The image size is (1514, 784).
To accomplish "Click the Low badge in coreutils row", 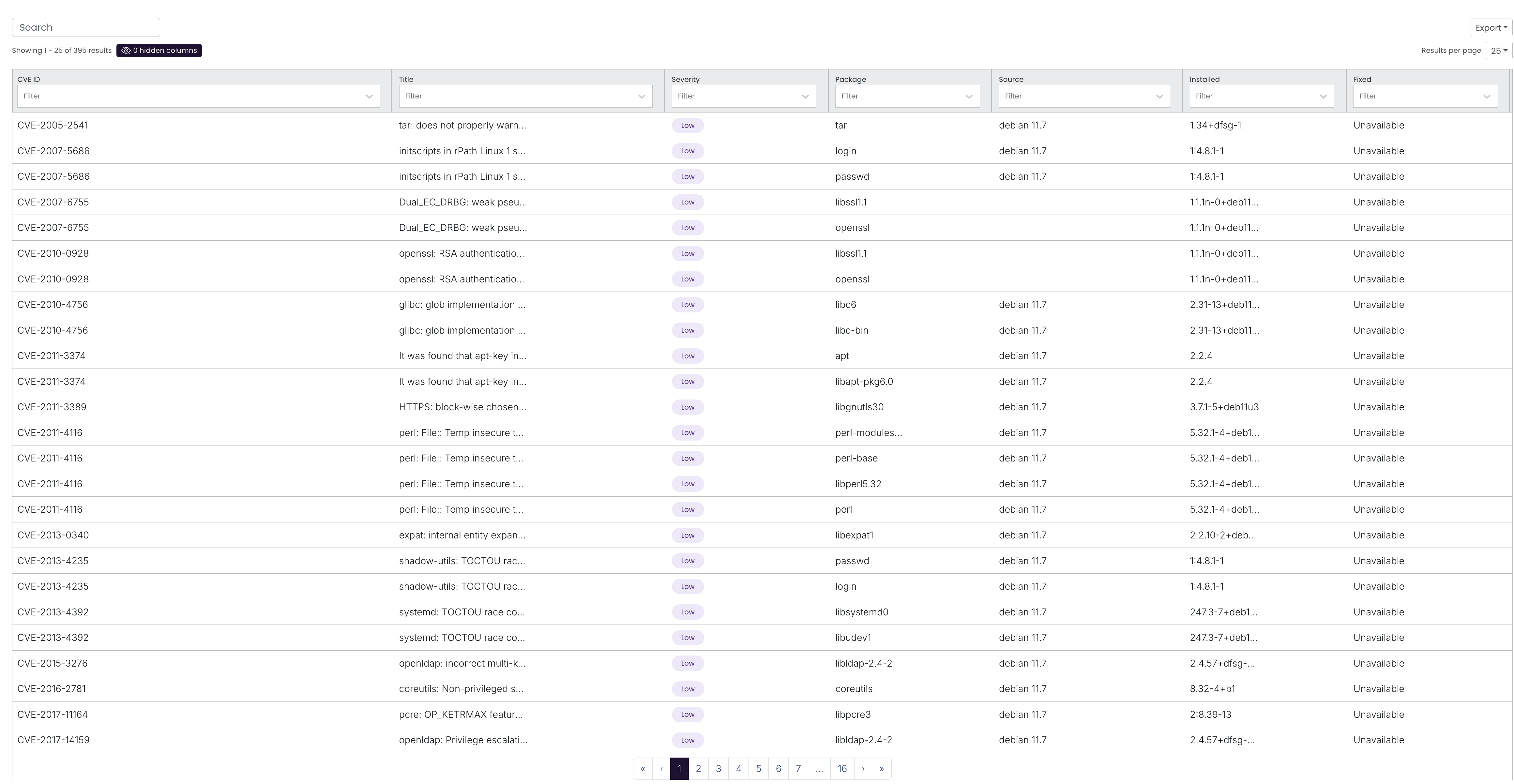I will (688, 689).
